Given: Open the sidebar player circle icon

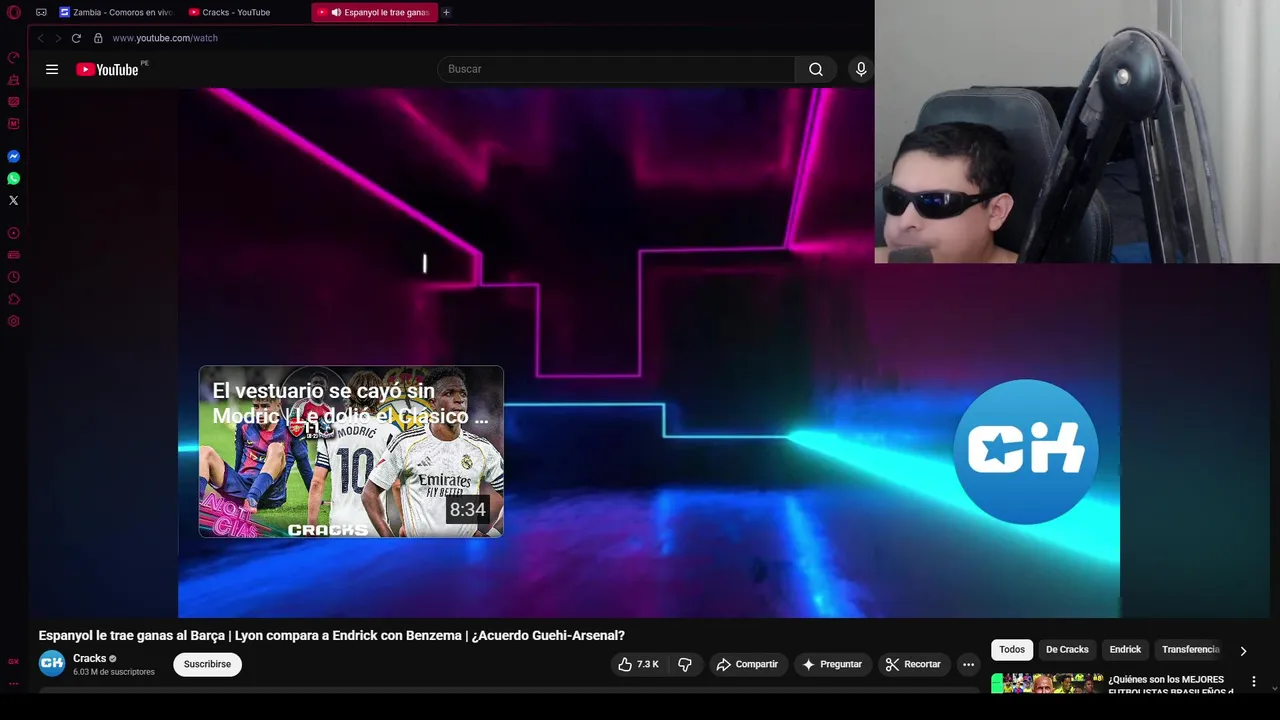Looking at the screenshot, I should pyautogui.click(x=14, y=233).
